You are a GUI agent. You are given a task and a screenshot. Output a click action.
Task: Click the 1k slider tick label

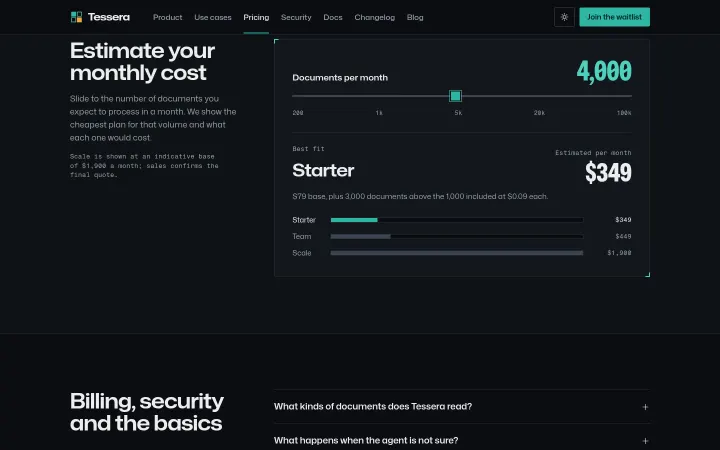[x=379, y=112]
